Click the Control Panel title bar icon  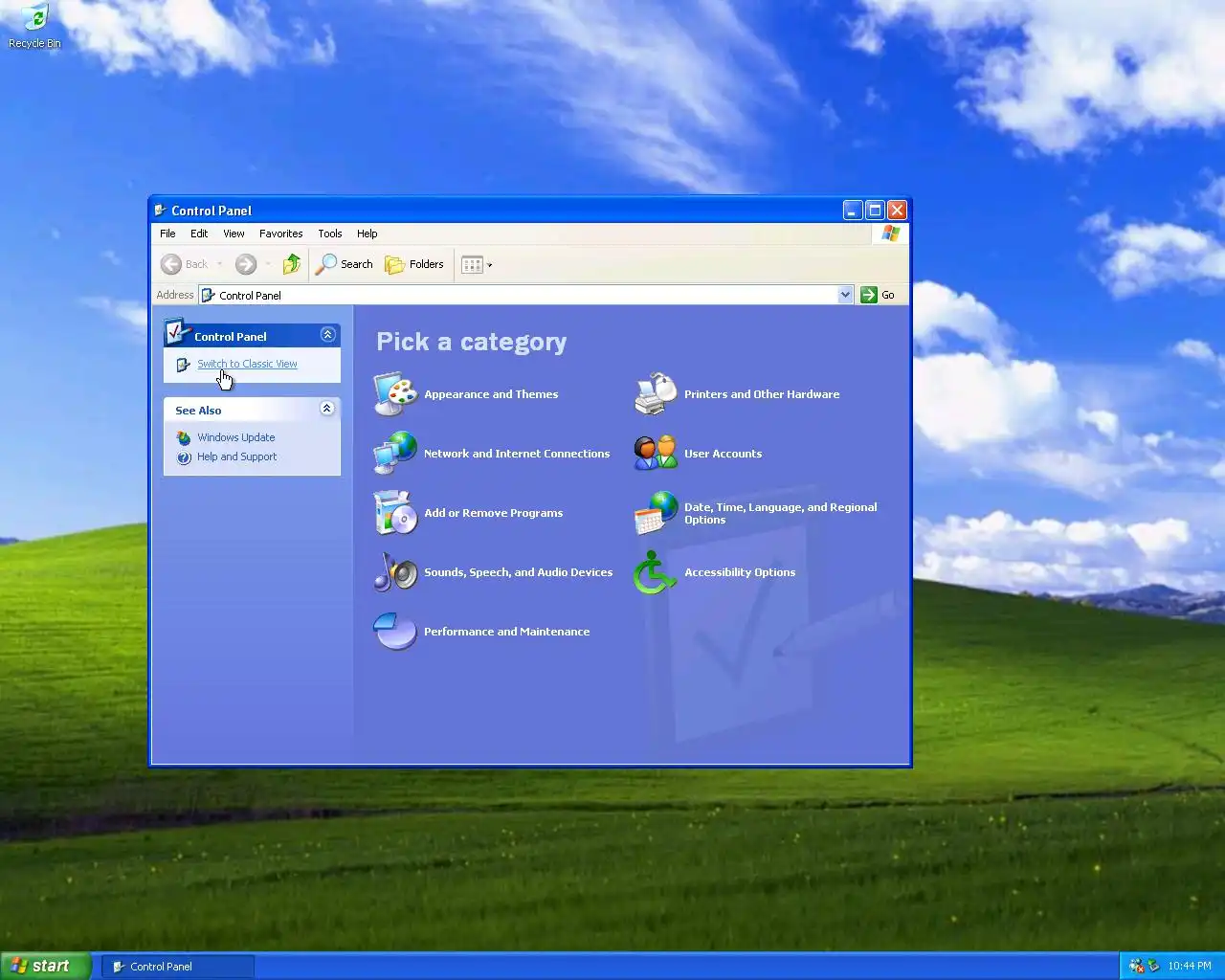pos(161,211)
